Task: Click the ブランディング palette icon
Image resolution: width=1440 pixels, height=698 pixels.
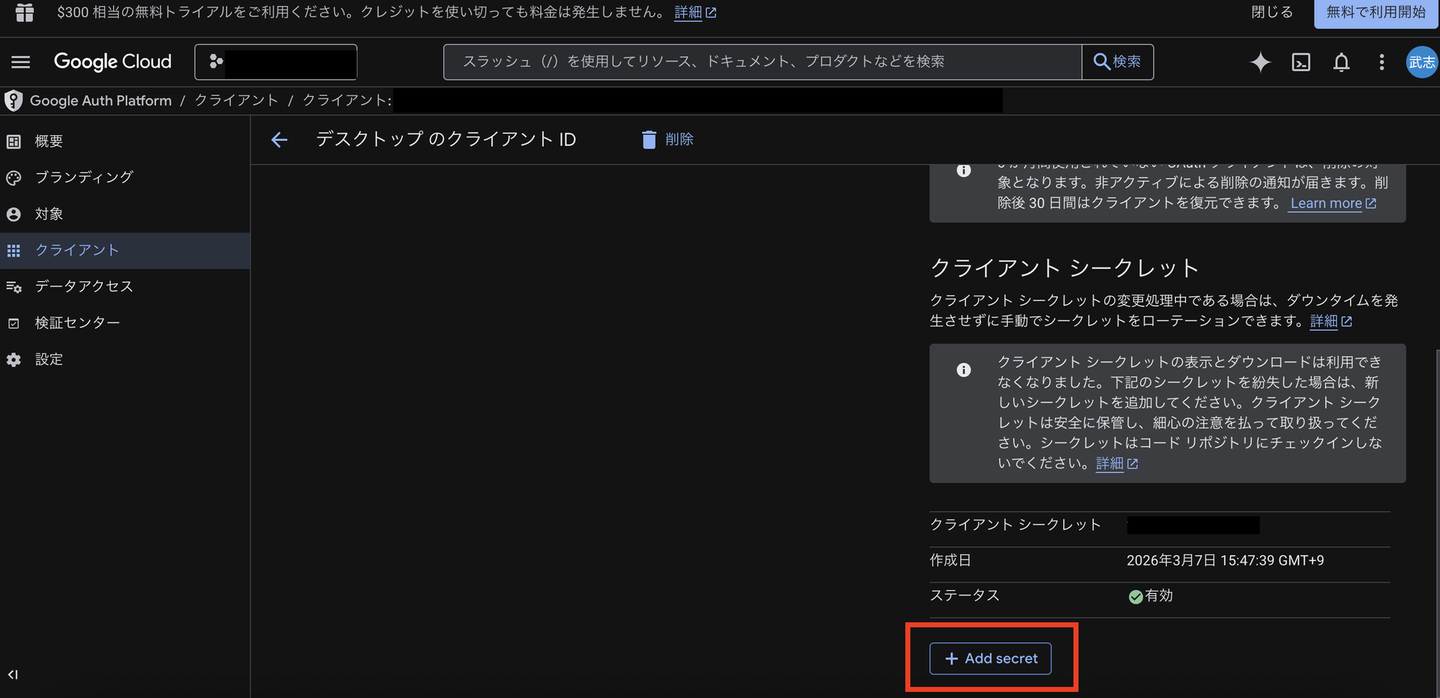Action: [13, 178]
